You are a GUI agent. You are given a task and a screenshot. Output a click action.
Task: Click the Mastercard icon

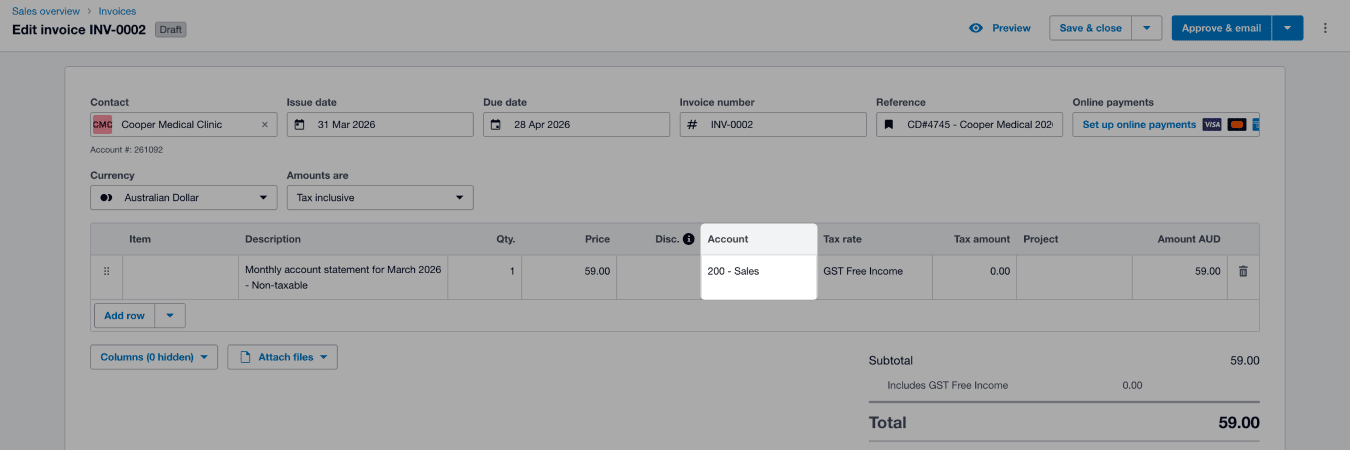click(1237, 125)
